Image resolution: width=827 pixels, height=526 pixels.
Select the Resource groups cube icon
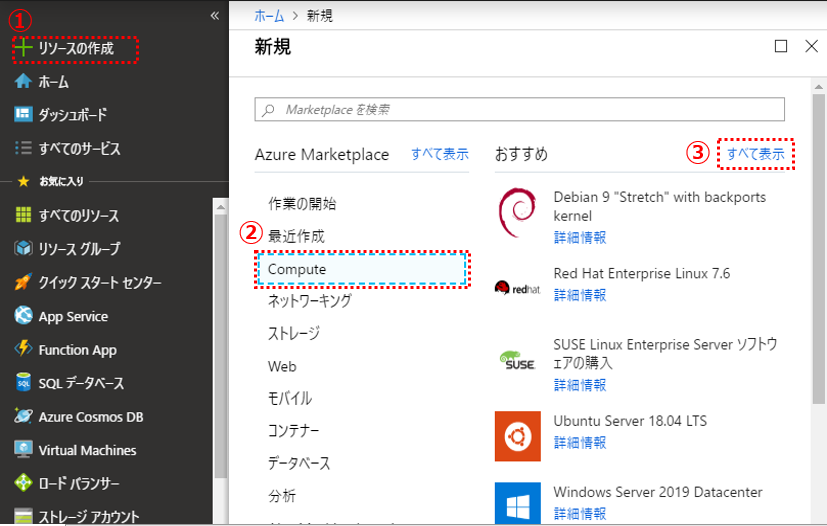23,248
